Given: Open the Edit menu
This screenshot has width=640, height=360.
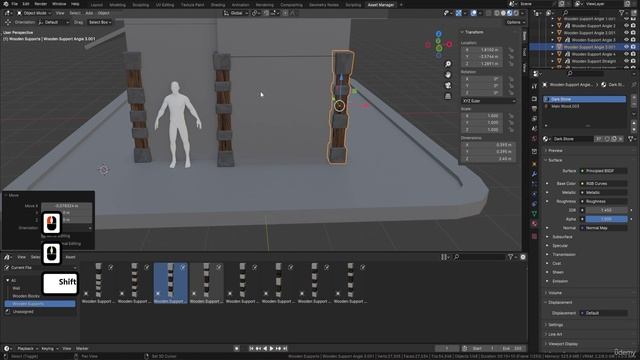Looking at the screenshot, I should pyautogui.click(x=26, y=4).
